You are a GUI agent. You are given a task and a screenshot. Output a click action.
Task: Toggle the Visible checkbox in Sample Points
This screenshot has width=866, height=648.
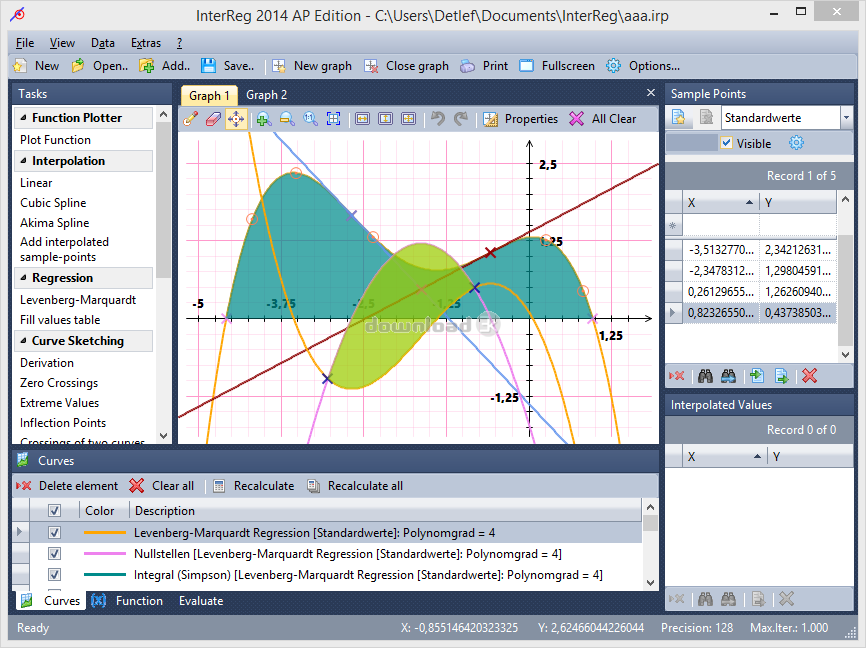pyautogui.click(x=726, y=143)
